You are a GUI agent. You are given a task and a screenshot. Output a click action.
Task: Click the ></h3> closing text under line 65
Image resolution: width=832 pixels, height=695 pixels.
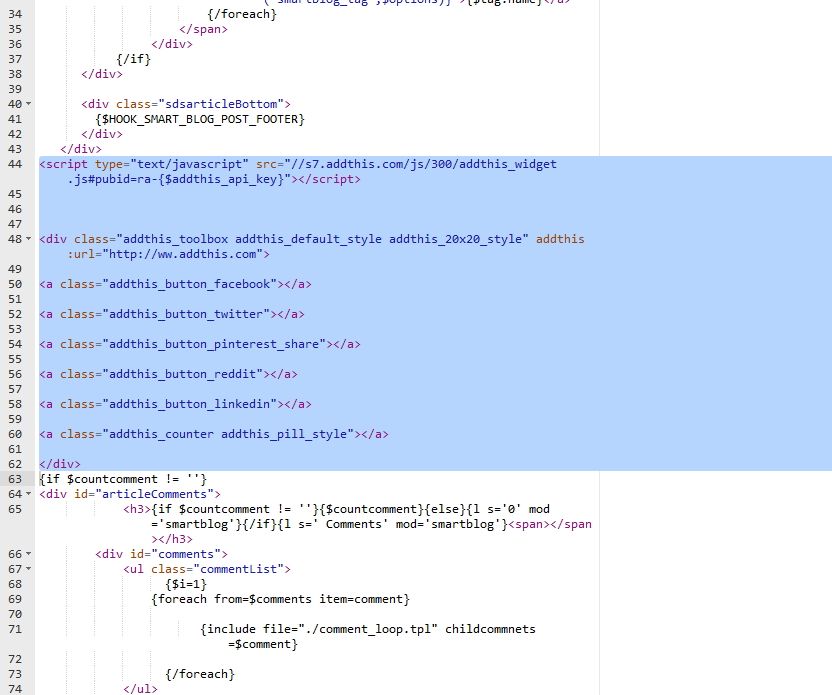172,540
